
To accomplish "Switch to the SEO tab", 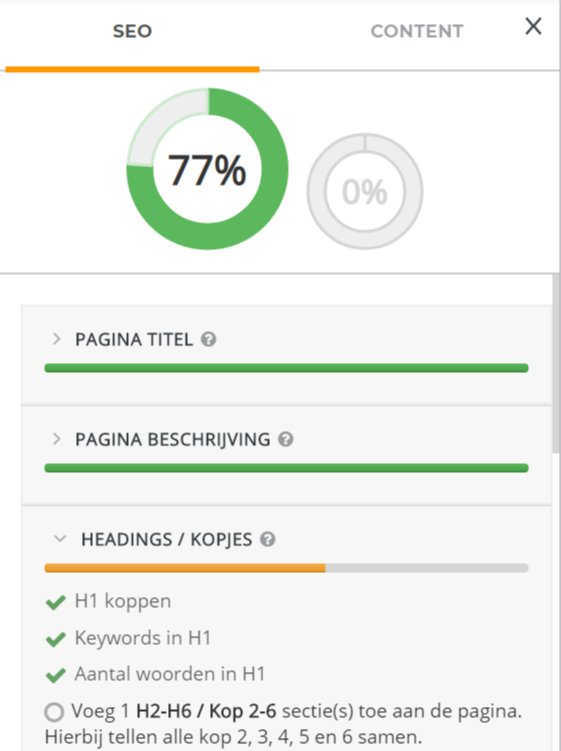I will (x=132, y=32).
